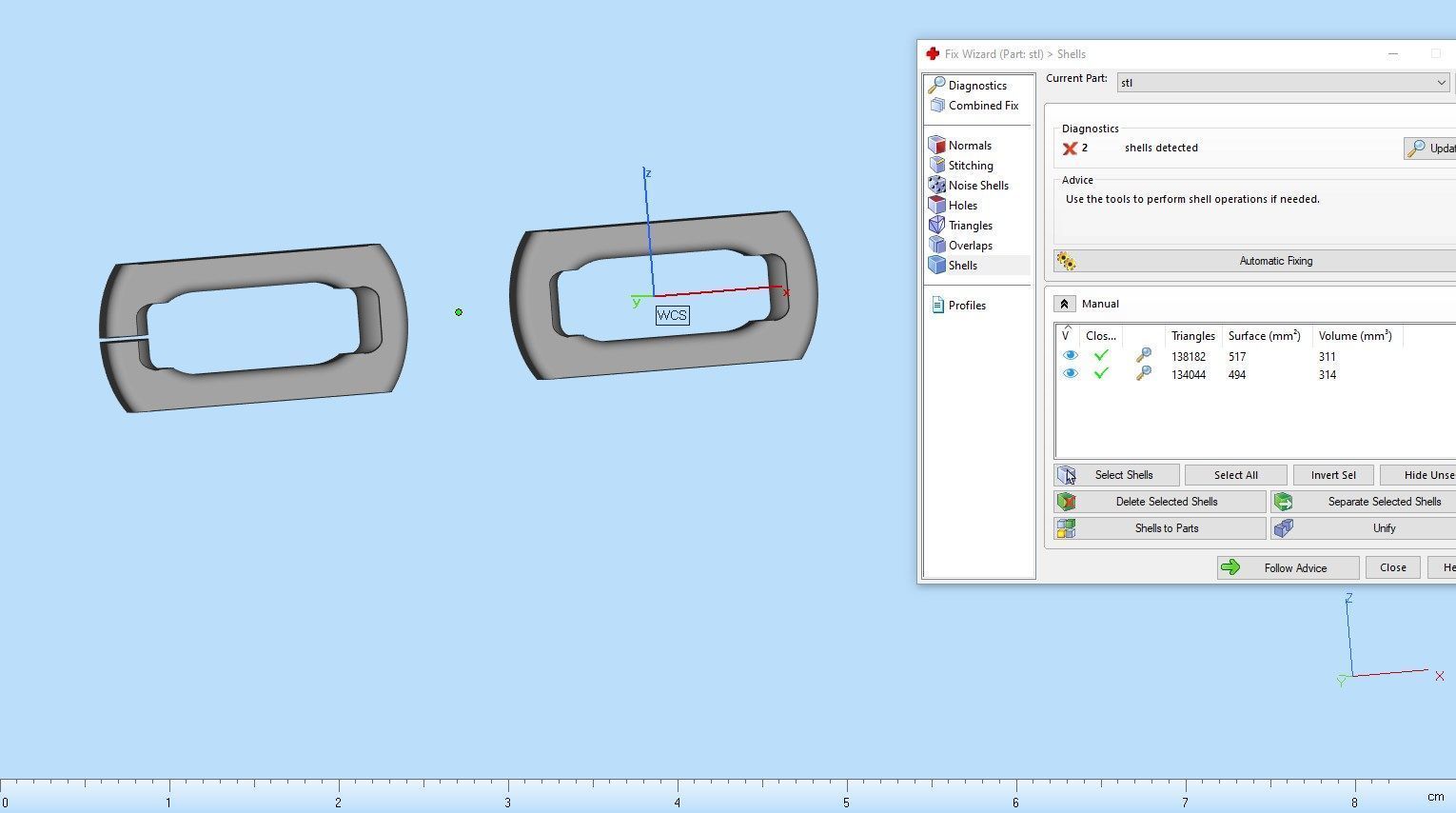Viewport: 1456px width, 813px height.
Task: Click the Clos... column header
Action: coord(1101,336)
